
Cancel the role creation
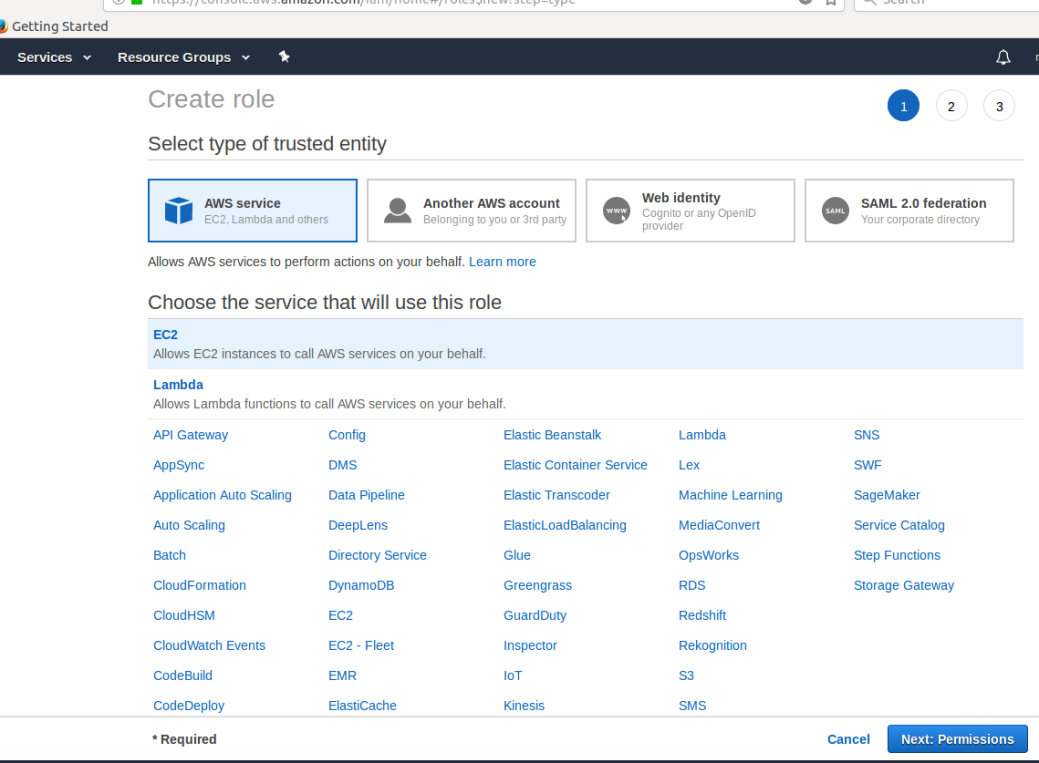(x=848, y=739)
